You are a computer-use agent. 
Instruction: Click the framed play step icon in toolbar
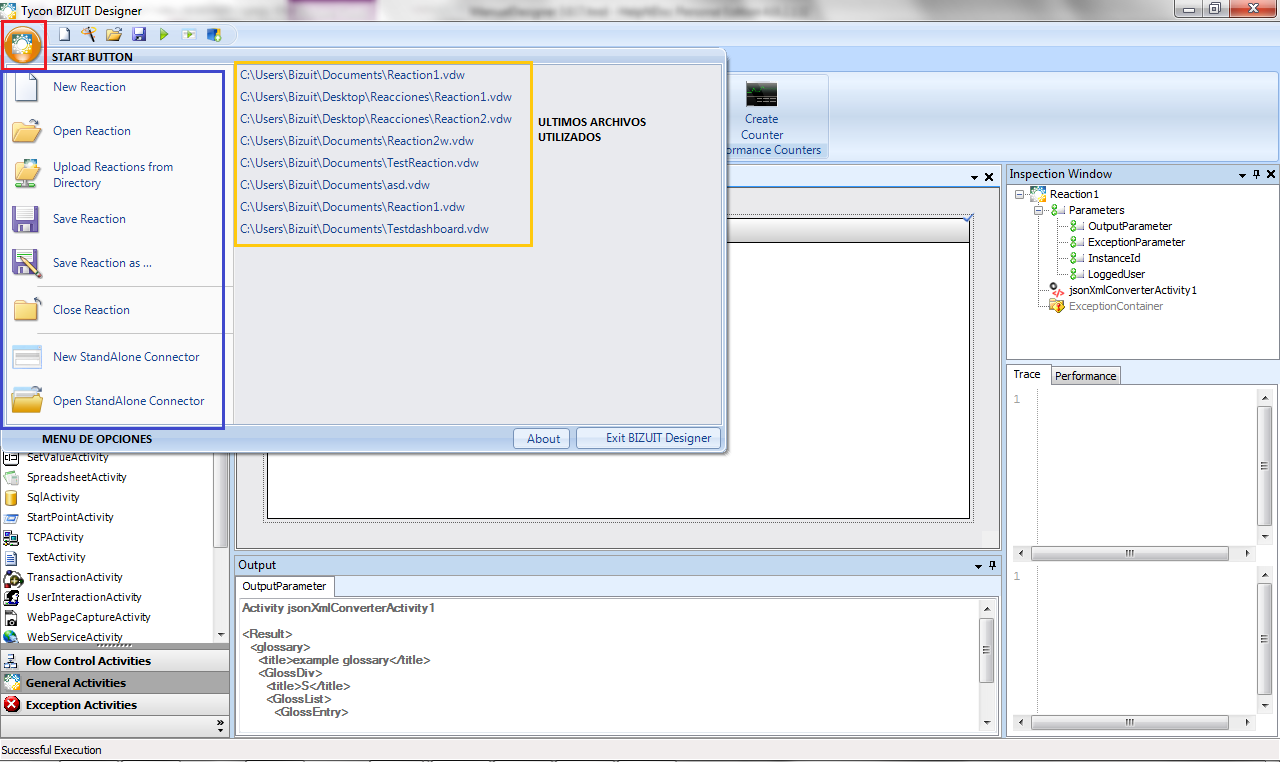pyautogui.click(x=189, y=35)
